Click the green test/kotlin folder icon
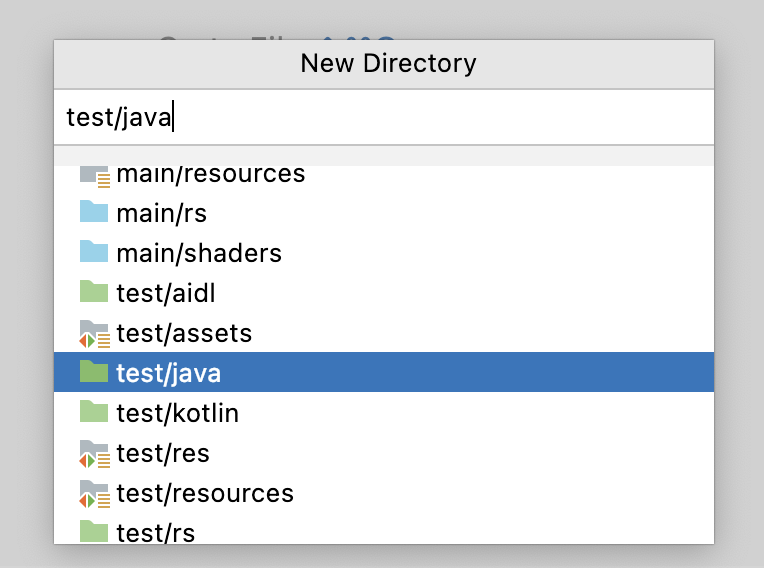This screenshot has height=568, width=764. (x=94, y=412)
